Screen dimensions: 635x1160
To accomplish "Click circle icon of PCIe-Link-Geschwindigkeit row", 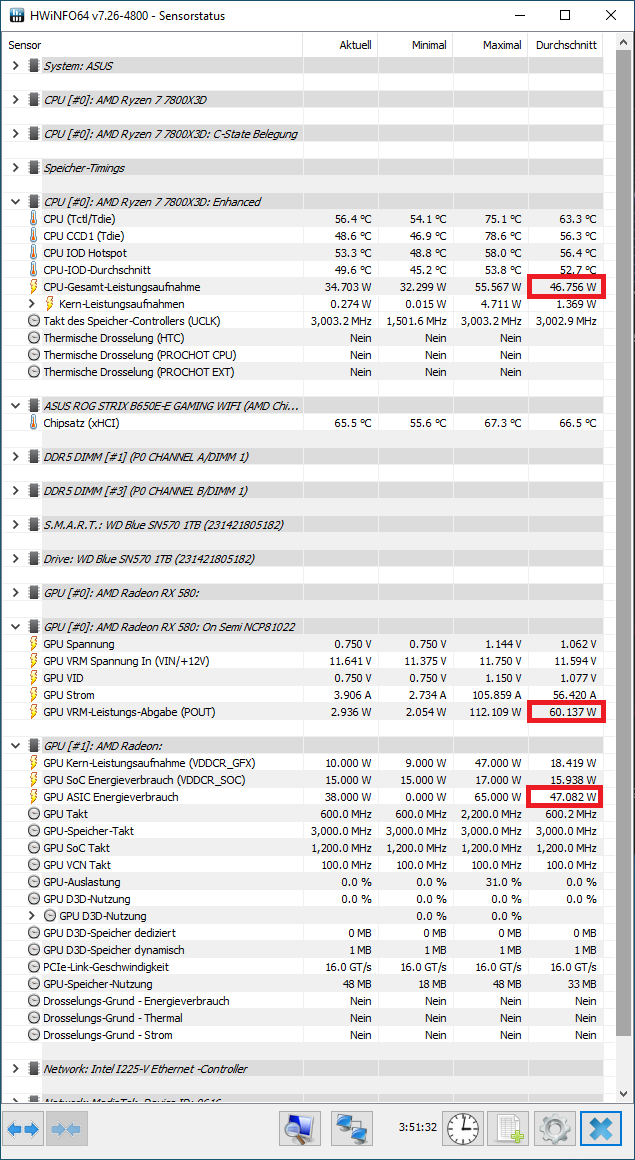I will 33,967.
